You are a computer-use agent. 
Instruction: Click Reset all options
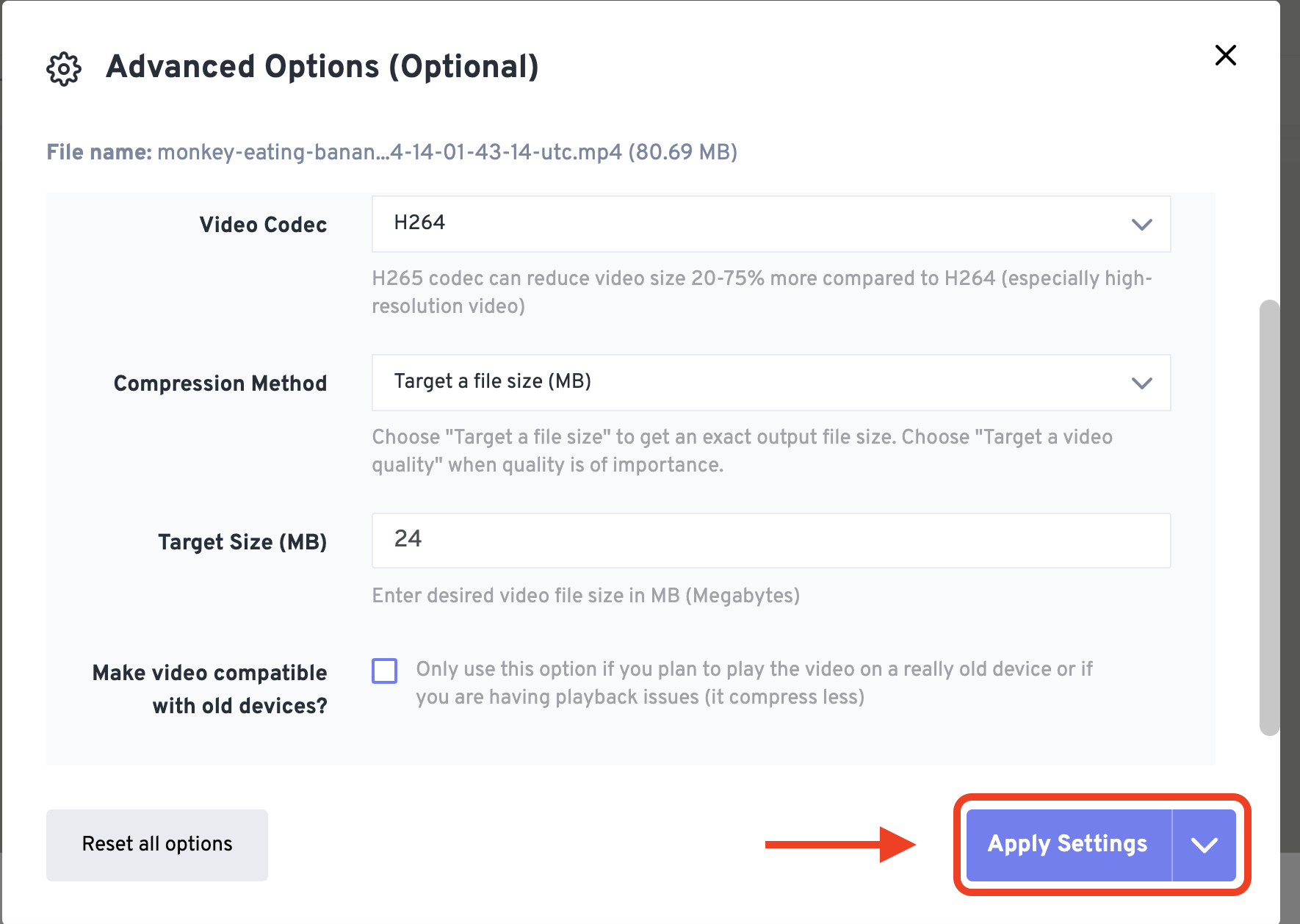point(156,845)
